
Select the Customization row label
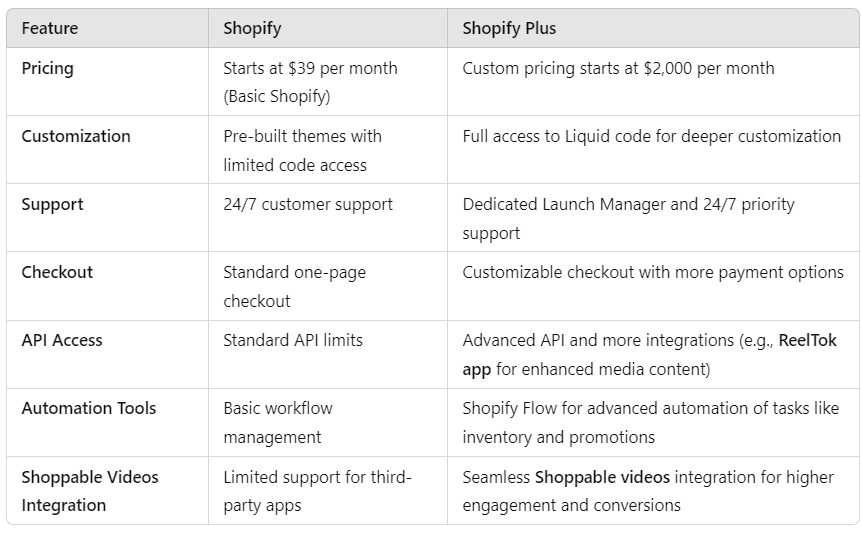[x=76, y=136]
